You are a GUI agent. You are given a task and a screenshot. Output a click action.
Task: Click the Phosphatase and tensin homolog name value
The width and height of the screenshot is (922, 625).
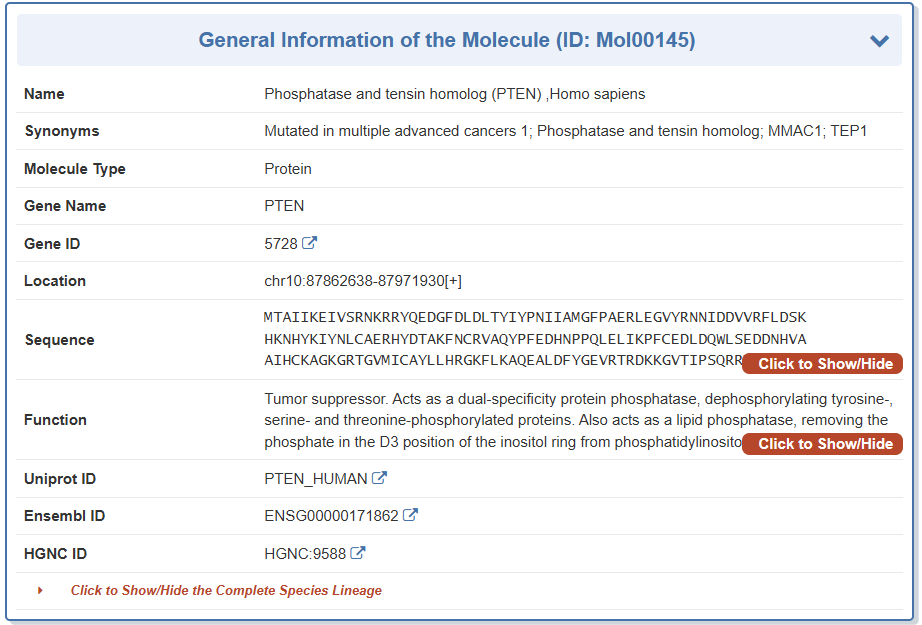tap(454, 94)
